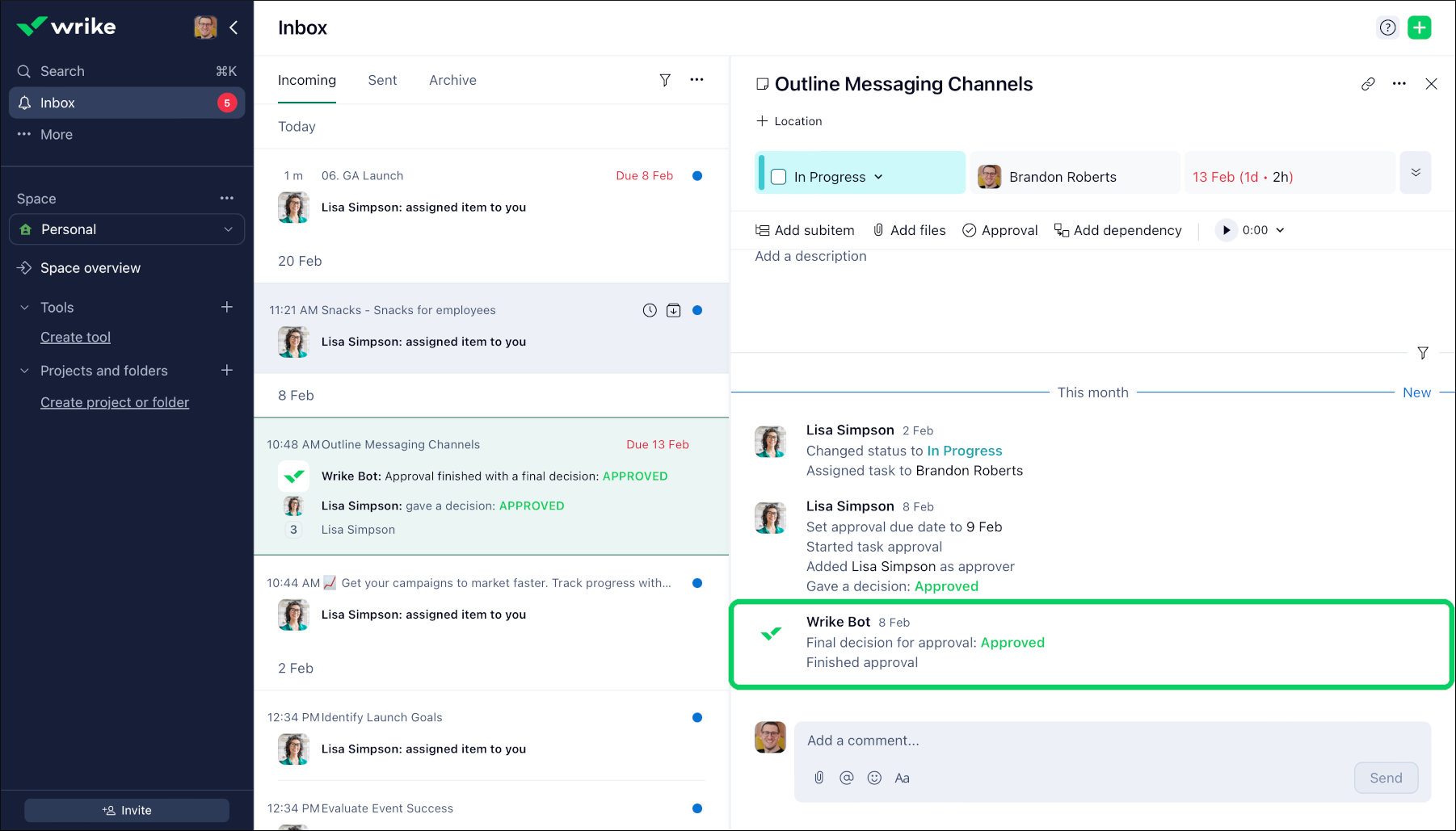Toggle unread dot on GA Launch notification
Image resolution: width=1456 pixels, height=831 pixels.
click(697, 176)
